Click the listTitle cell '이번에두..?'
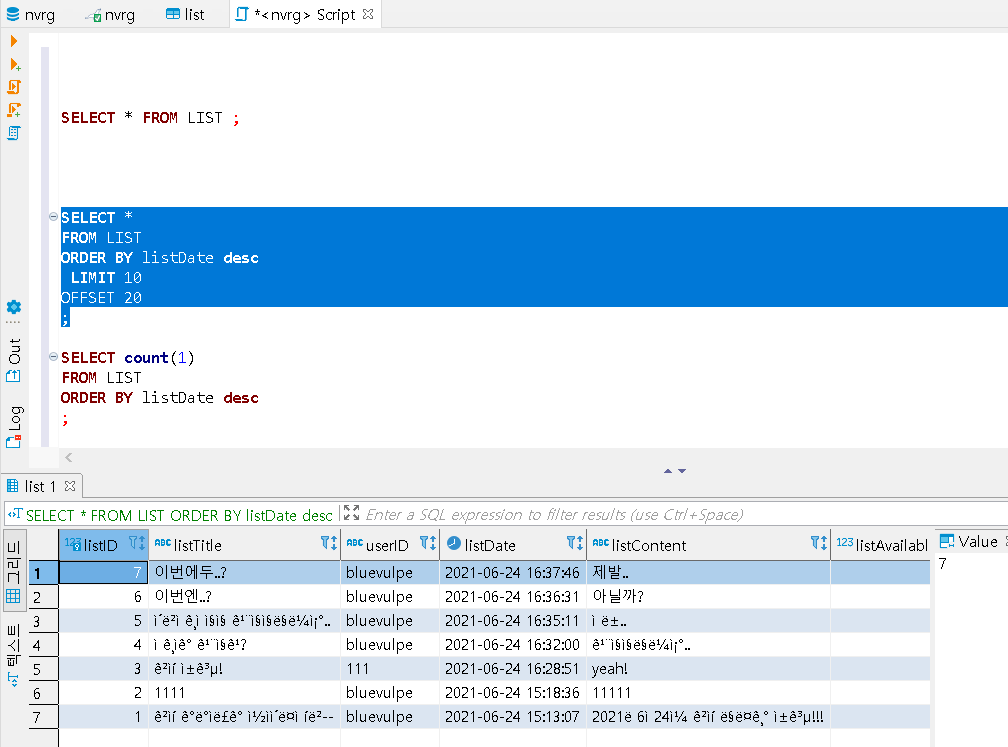1008x747 pixels. (244, 573)
